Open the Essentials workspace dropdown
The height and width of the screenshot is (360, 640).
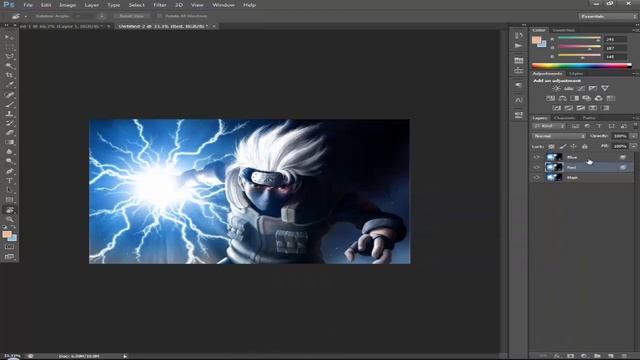coord(608,16)
